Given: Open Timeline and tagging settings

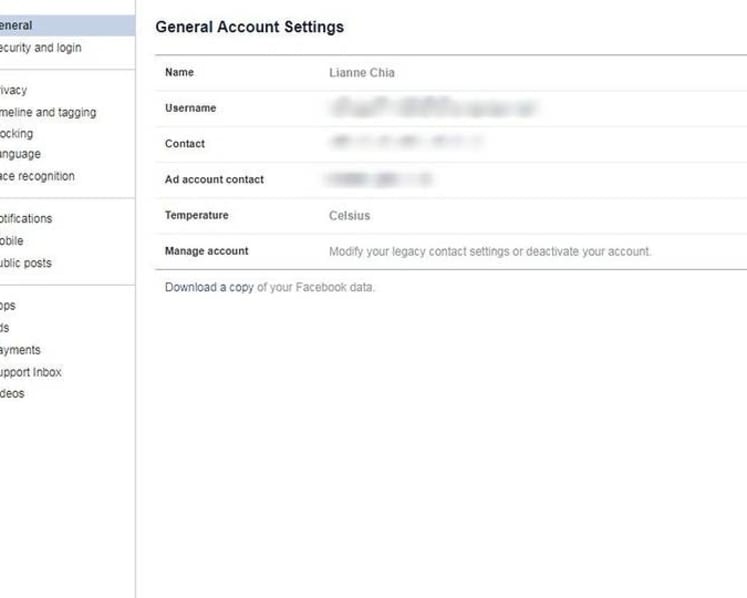Looking at the screenshot, I should click(x=48, y=112).
